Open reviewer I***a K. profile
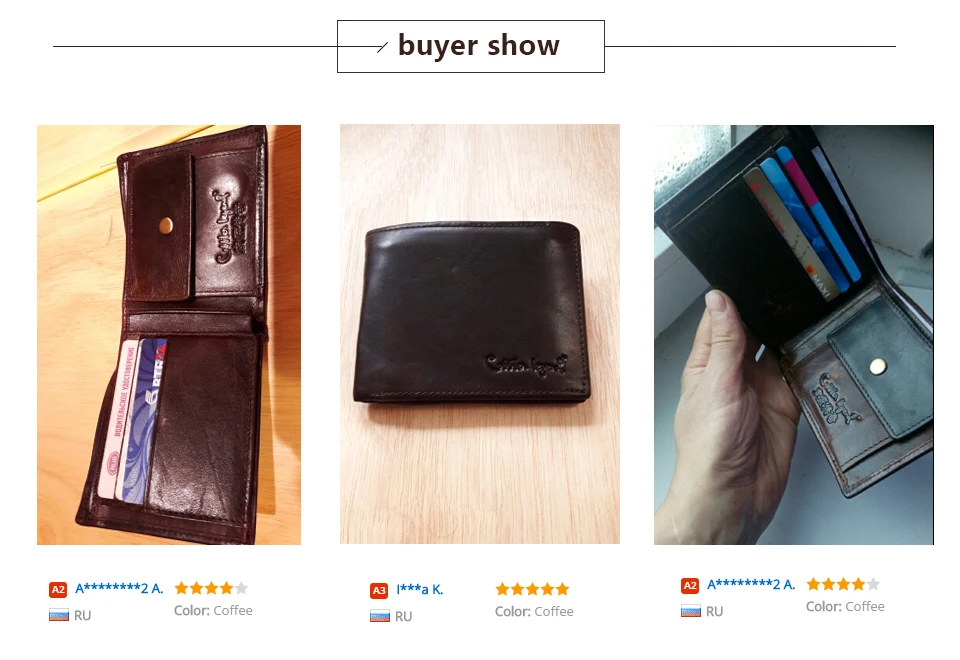 tap(419, 590)
